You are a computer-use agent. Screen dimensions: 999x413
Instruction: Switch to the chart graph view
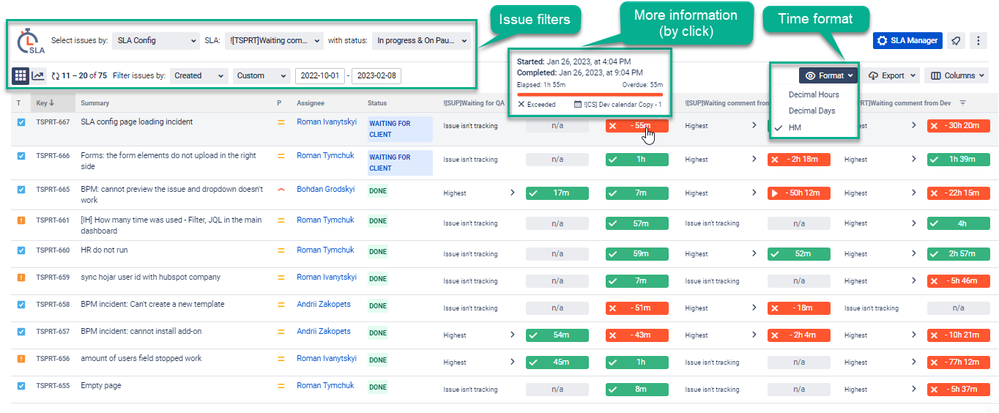(x=38, y=75)
